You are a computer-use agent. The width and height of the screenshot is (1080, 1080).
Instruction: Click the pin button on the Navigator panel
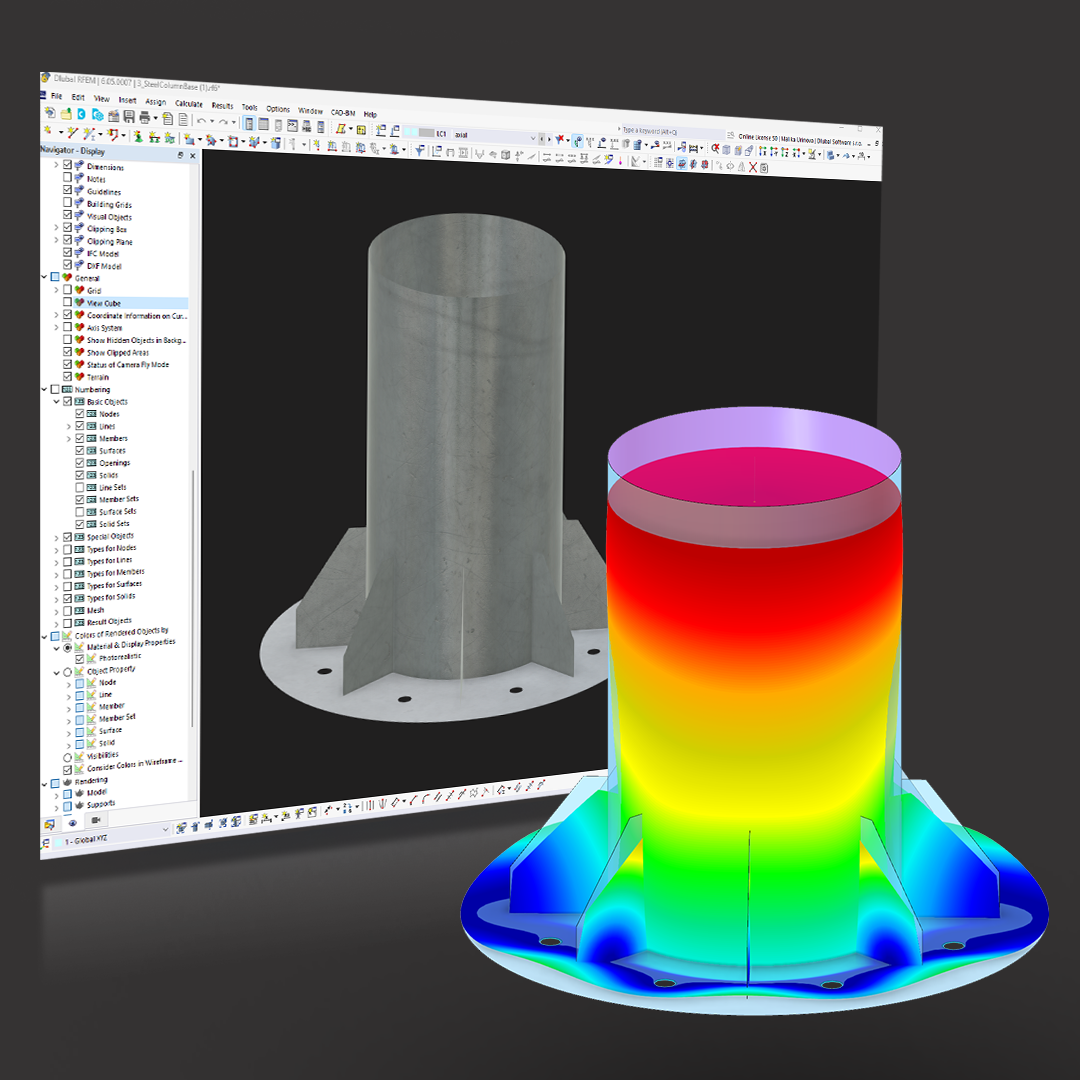coord(180,158)
